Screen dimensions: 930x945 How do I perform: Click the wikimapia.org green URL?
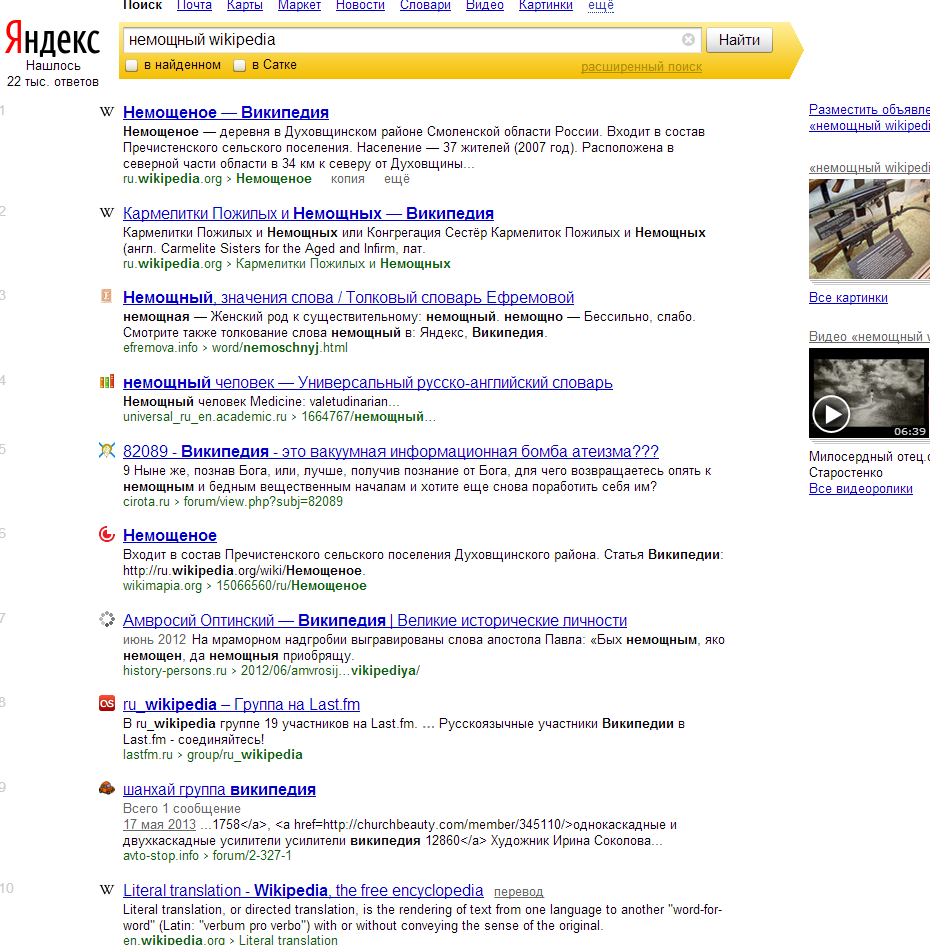pyautogui.click(x=245, y=586)
